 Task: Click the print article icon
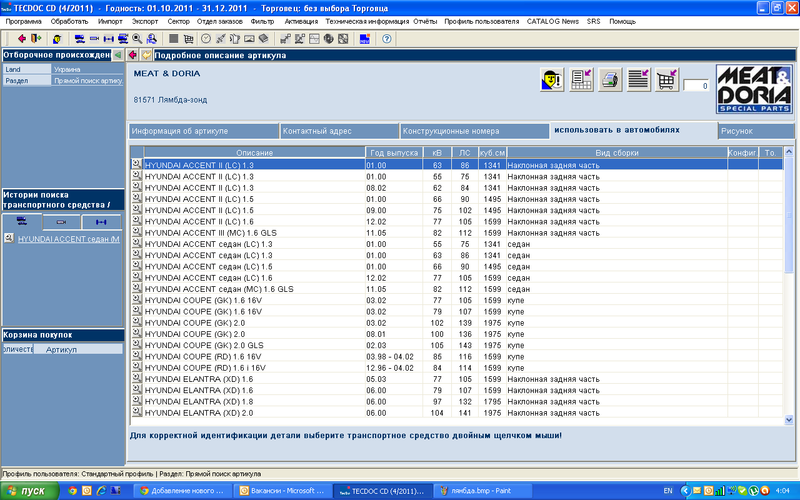point(610,81)
